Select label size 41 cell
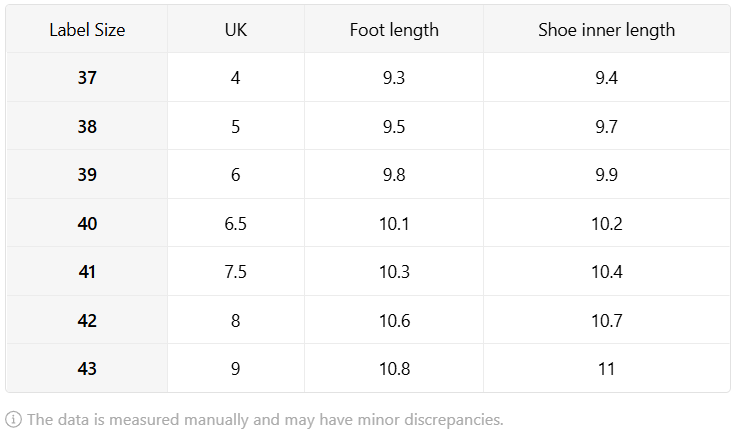 [87, 271]
